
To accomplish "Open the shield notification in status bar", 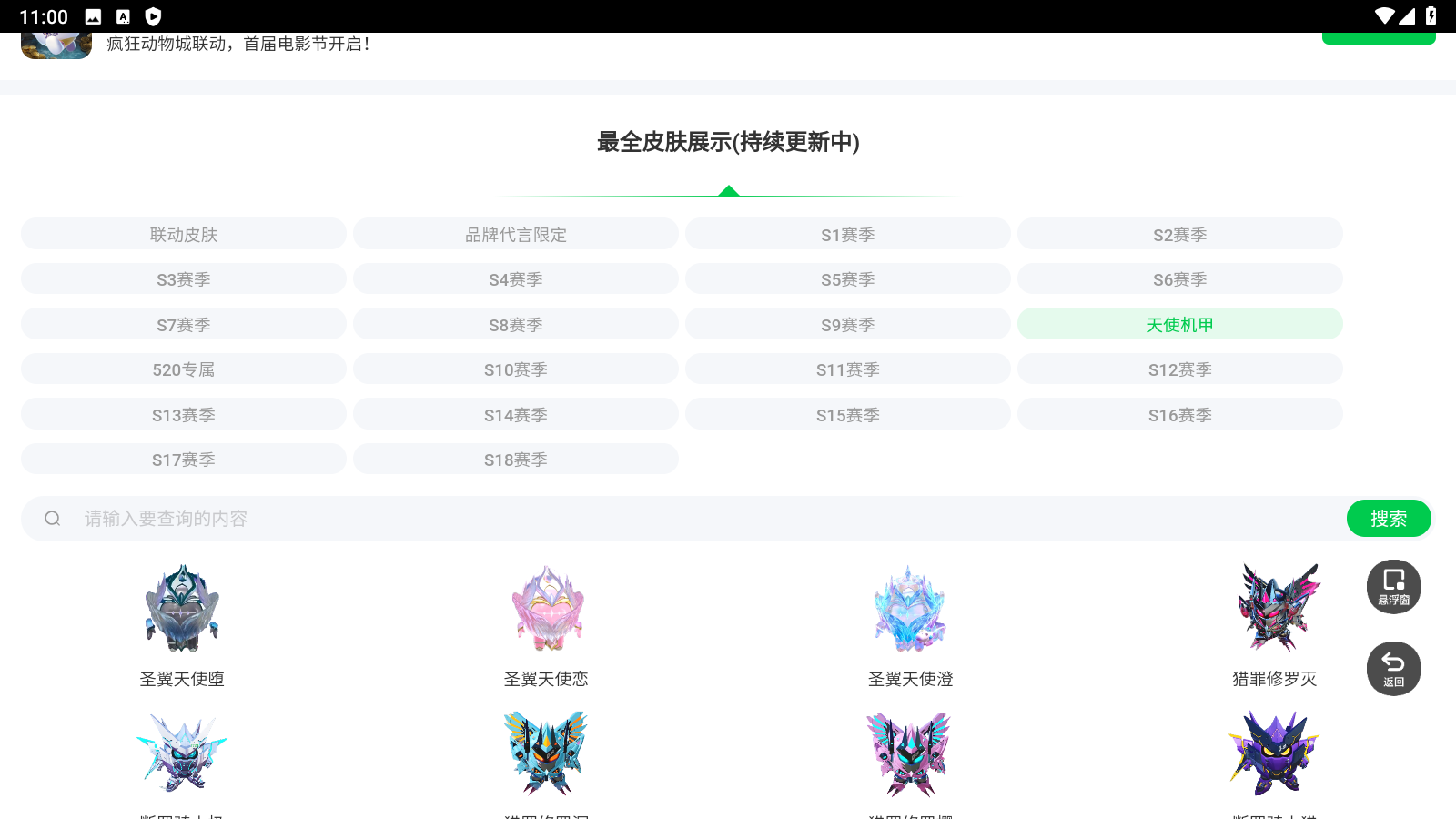I will tap(153, 16).
